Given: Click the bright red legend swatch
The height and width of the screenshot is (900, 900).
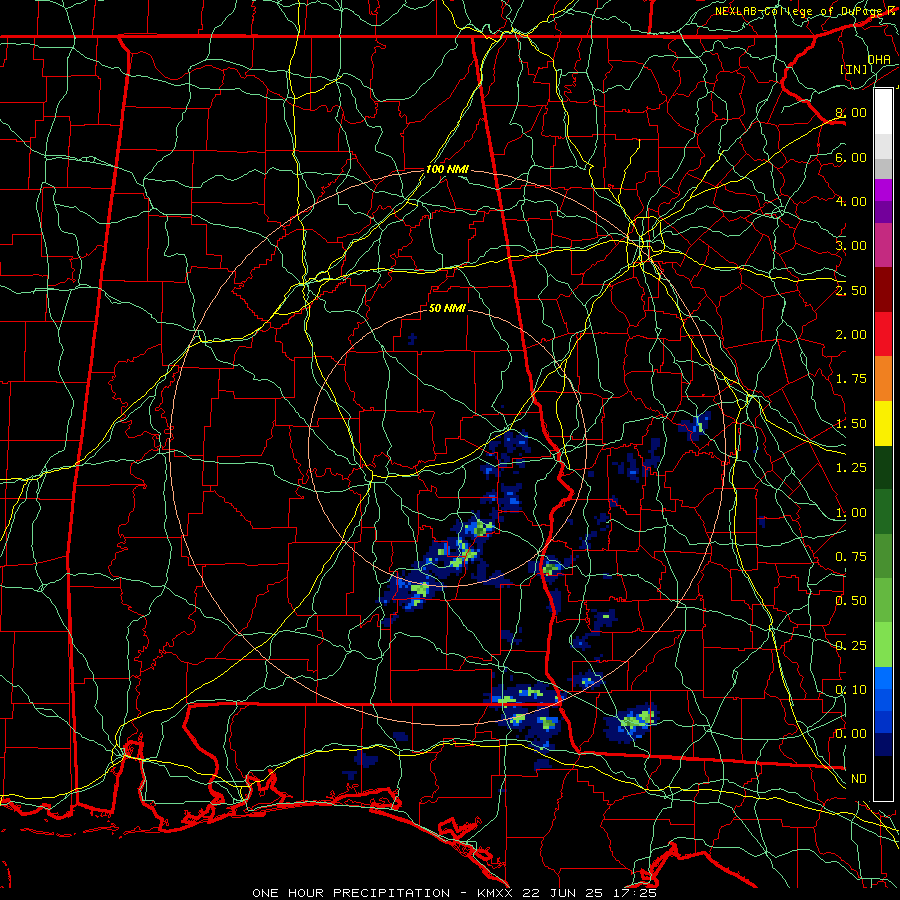Looking at the screenshot, I should coord(883,334).
